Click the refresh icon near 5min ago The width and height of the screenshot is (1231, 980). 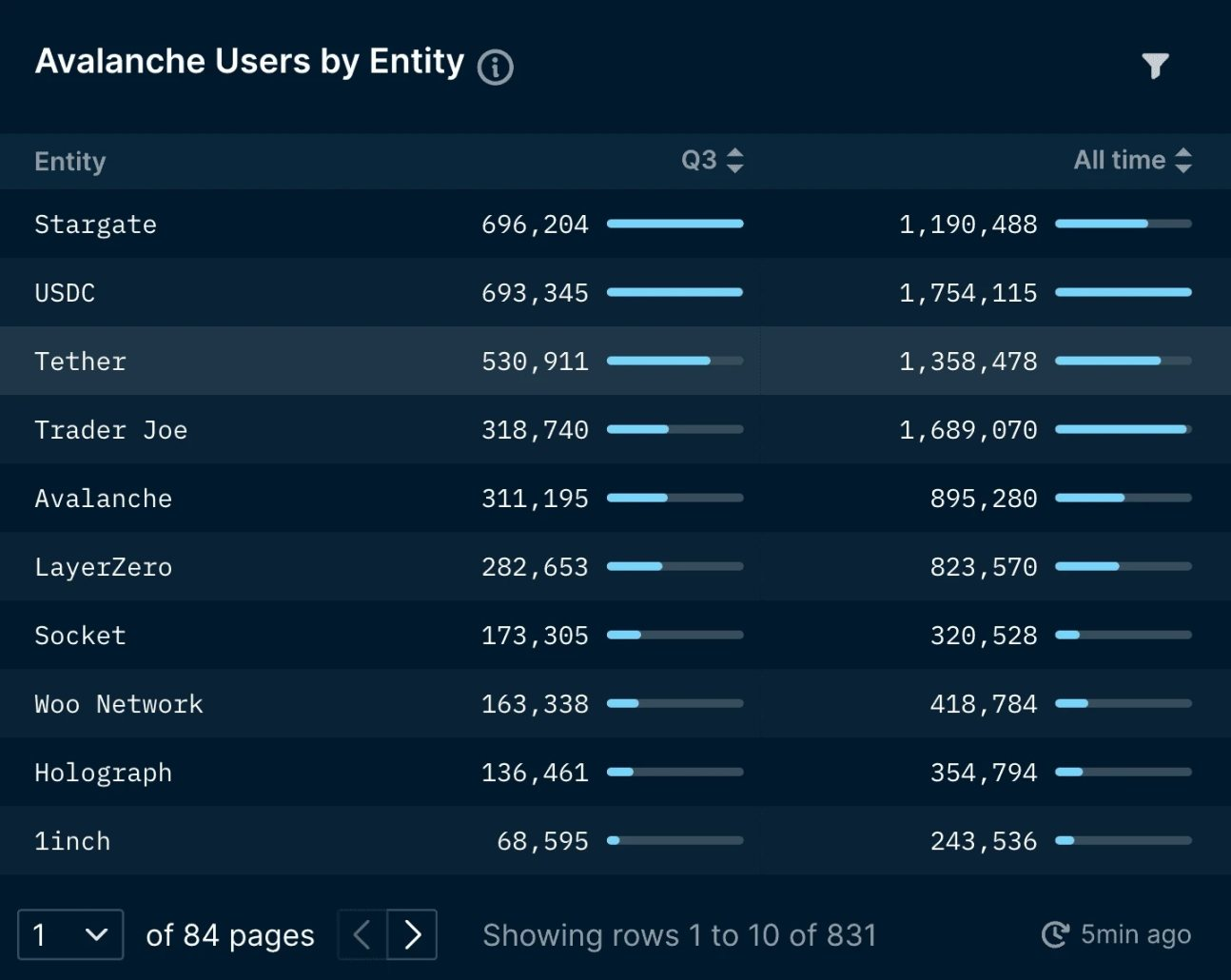[x=1055, y=934]
